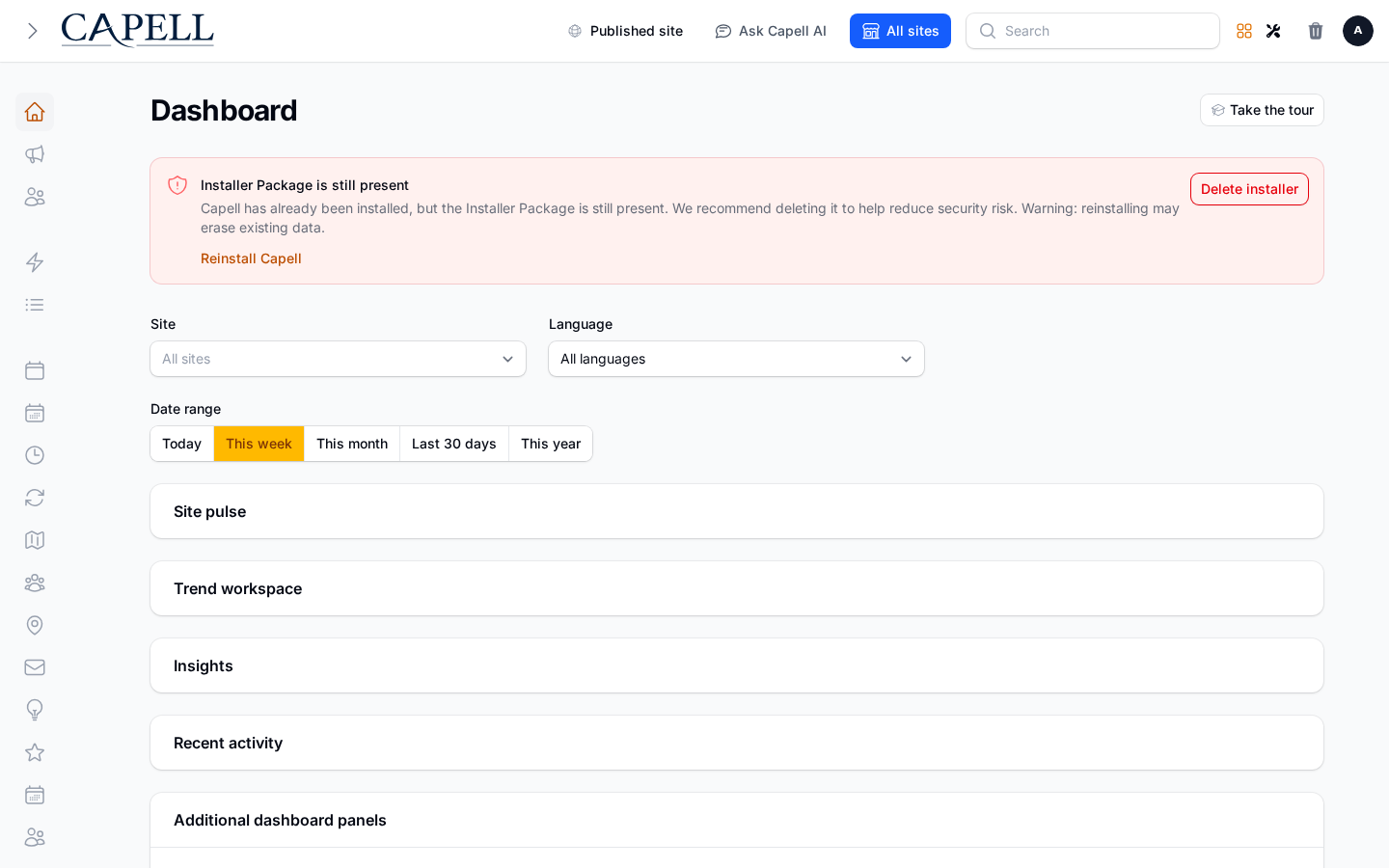Expand the Recent activity panel
Screen dimensions: 1389x868
737,743
